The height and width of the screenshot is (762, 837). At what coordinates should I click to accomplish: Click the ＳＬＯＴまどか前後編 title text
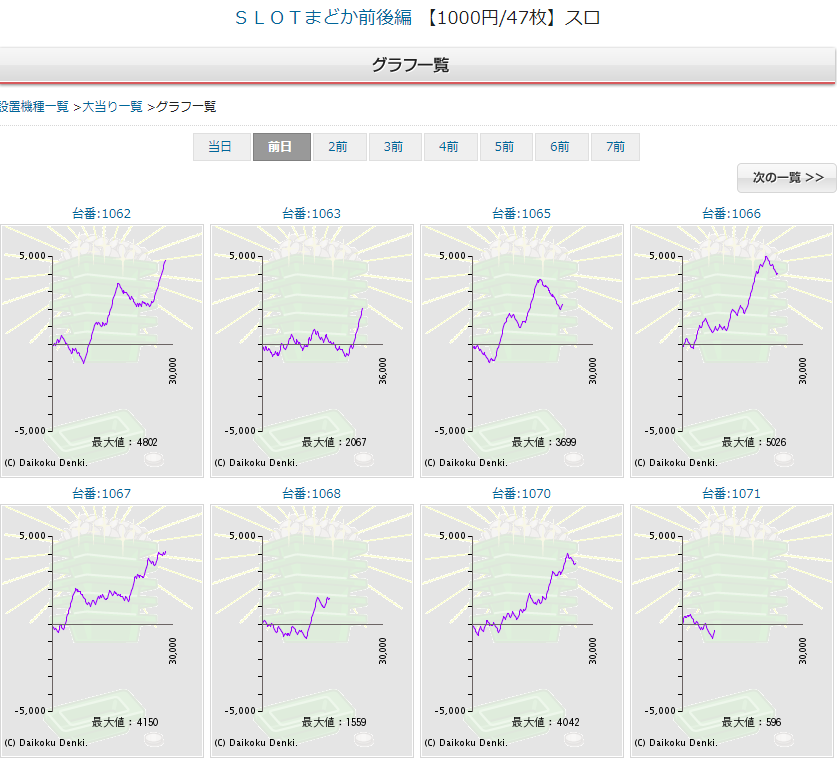coord(322,18)
